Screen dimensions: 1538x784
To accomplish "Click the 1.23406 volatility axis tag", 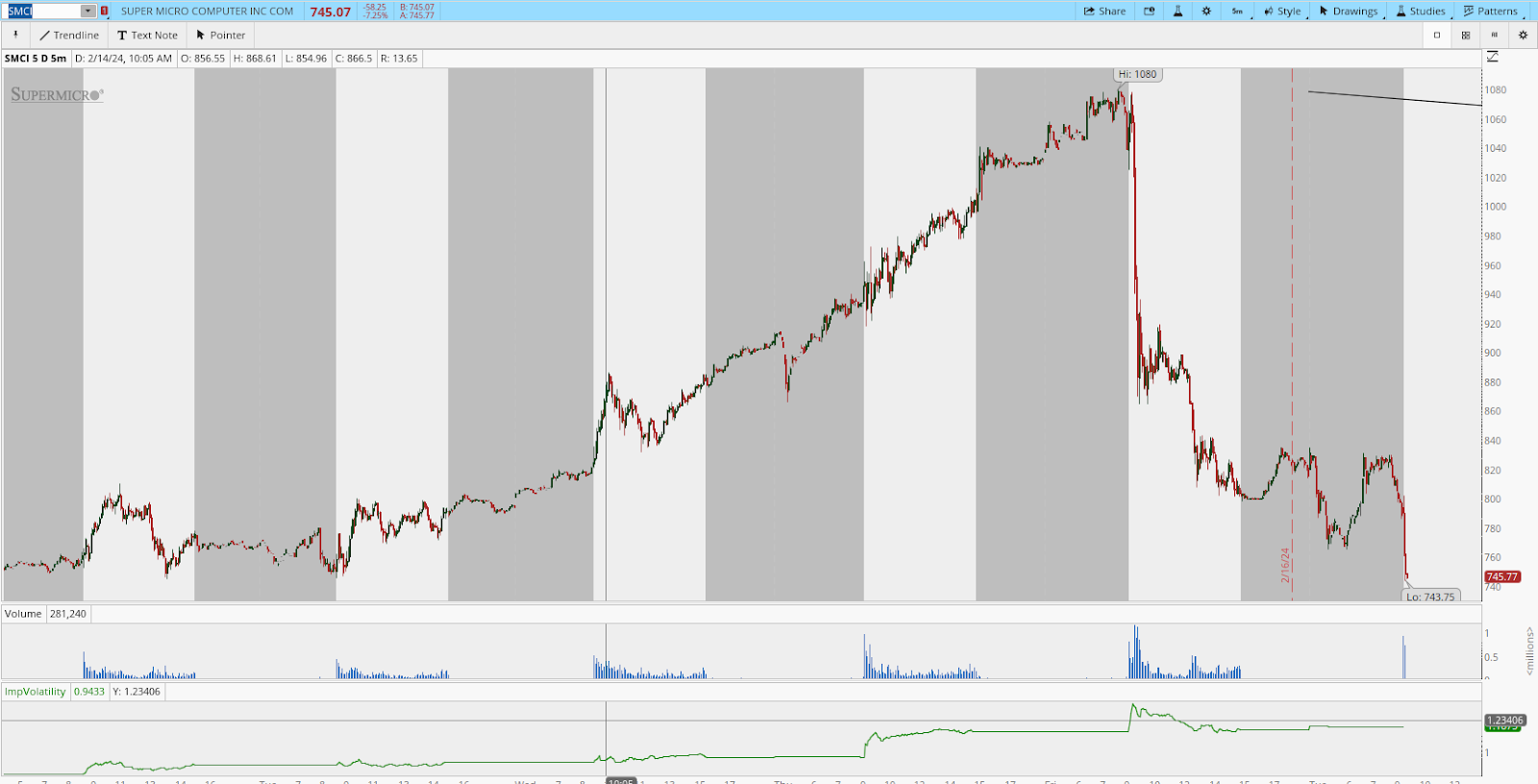I will [x=1504, y=720].
